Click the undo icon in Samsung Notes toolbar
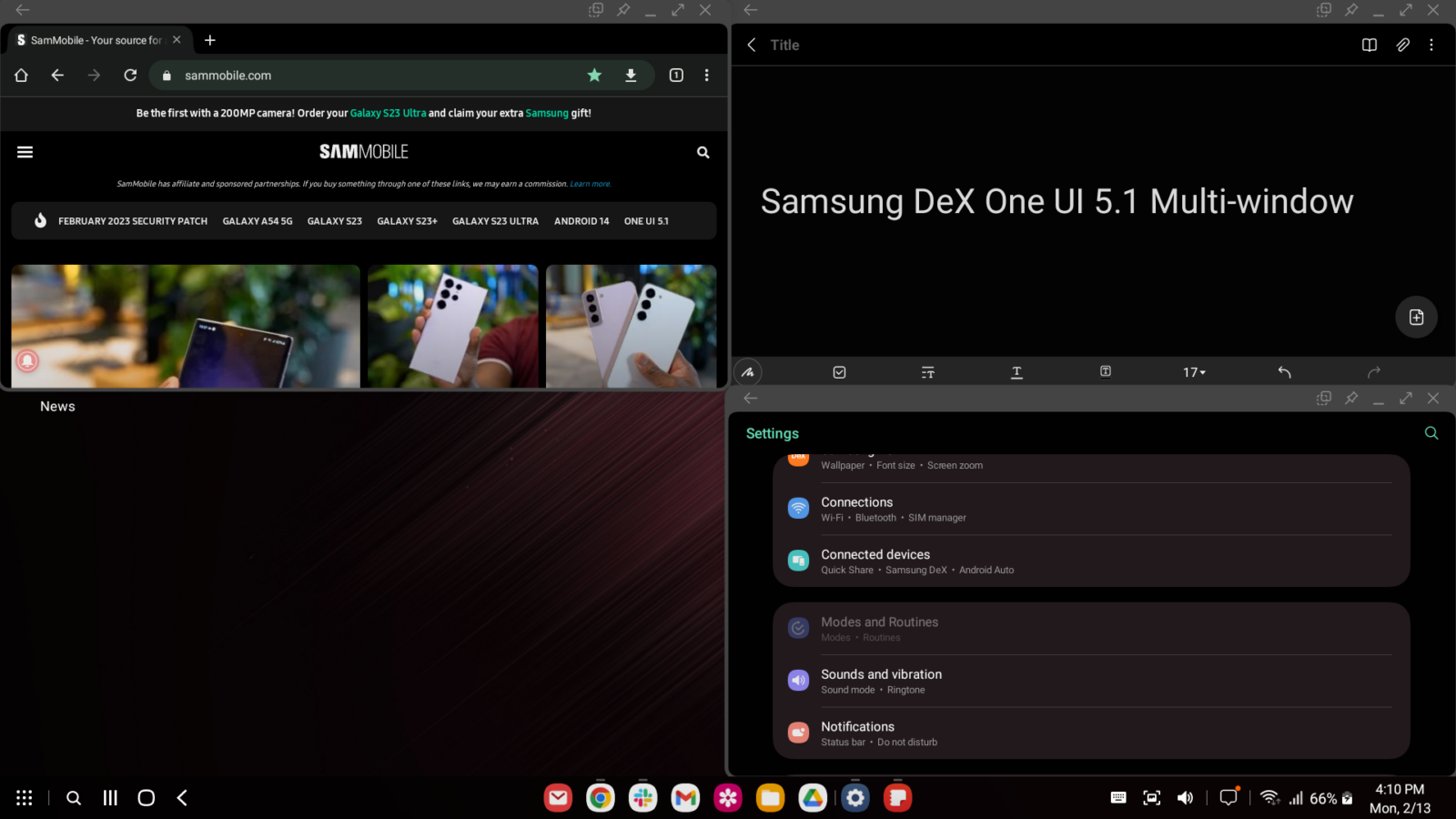 pos(1284,371)
